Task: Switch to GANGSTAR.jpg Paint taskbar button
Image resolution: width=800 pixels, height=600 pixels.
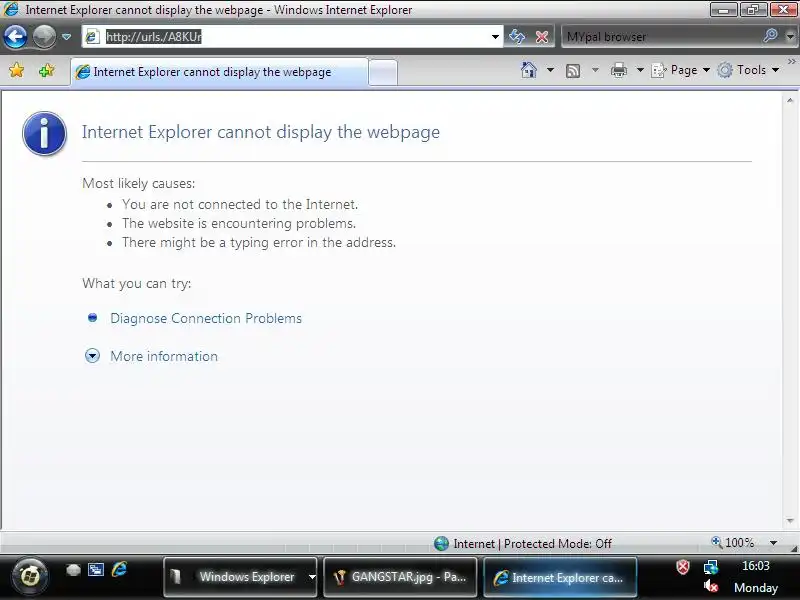Action: click(400, 577)
